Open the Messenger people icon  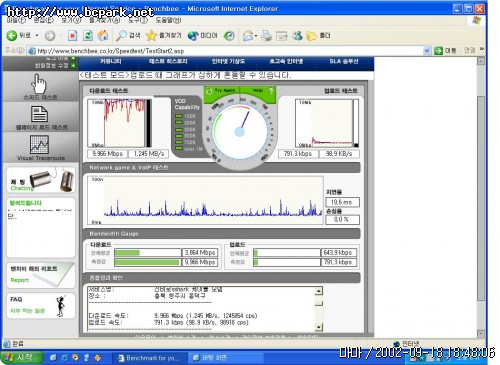297,36
